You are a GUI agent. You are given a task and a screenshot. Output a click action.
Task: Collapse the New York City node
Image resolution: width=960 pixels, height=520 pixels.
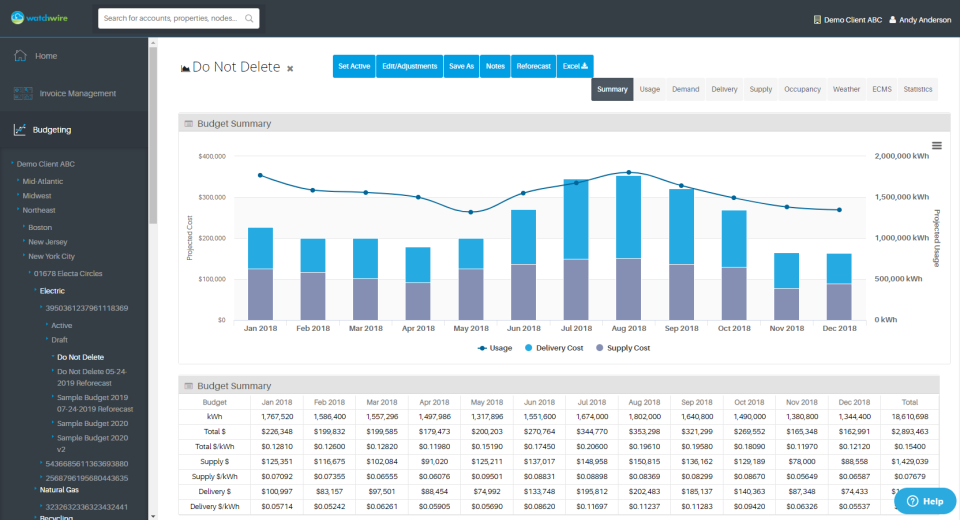(24, 256)
